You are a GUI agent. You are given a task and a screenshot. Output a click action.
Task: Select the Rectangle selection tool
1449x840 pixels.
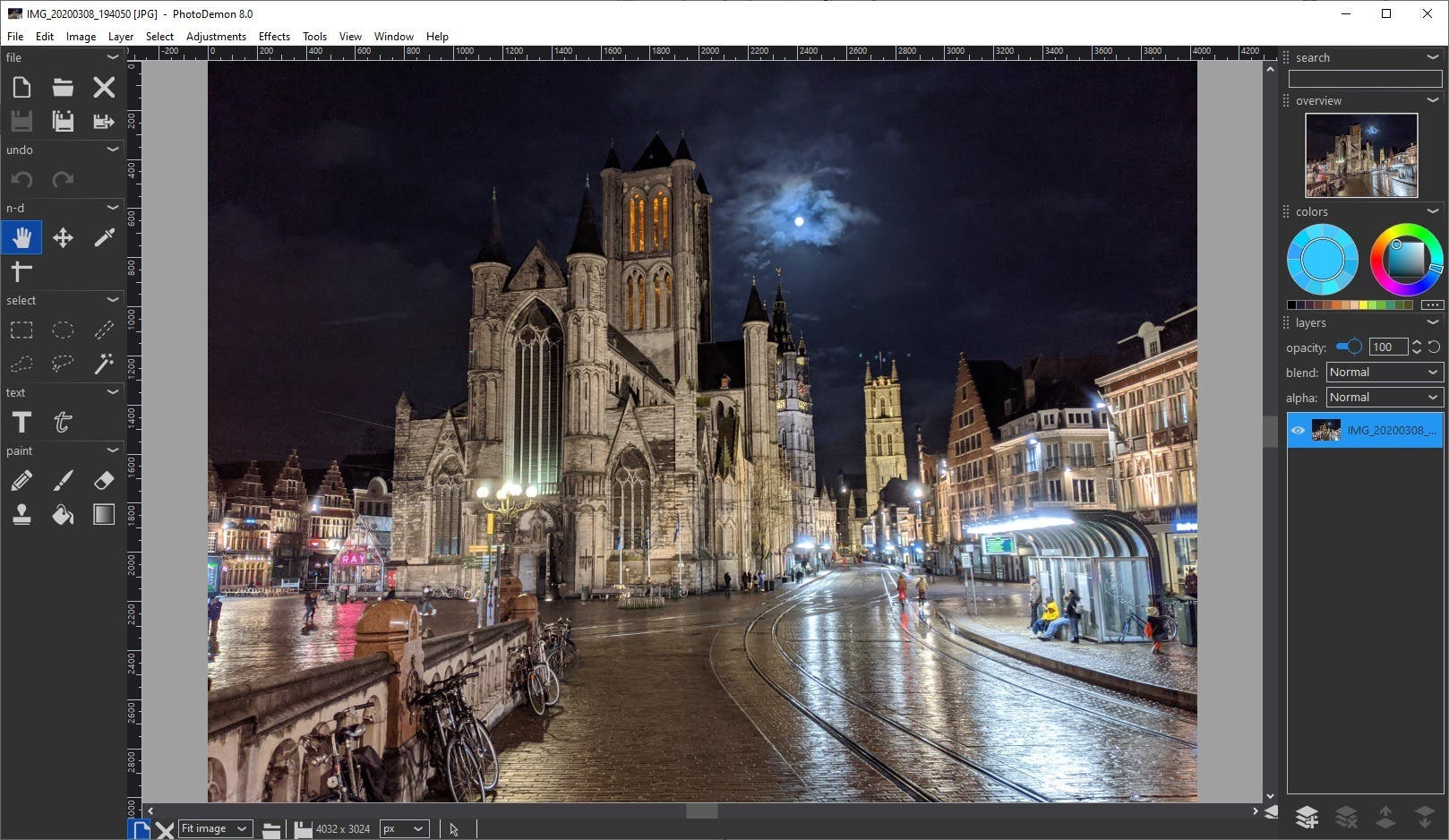[21, 330]
